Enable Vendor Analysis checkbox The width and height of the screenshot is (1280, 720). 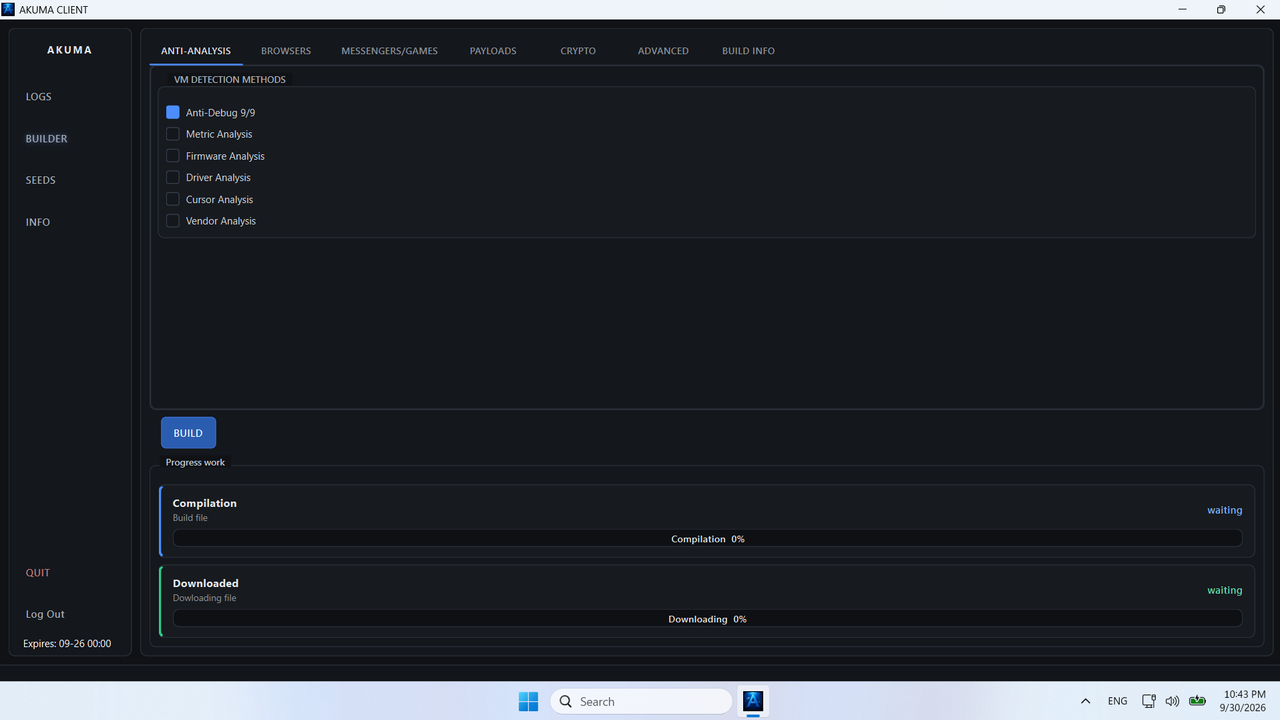[173, 221]
